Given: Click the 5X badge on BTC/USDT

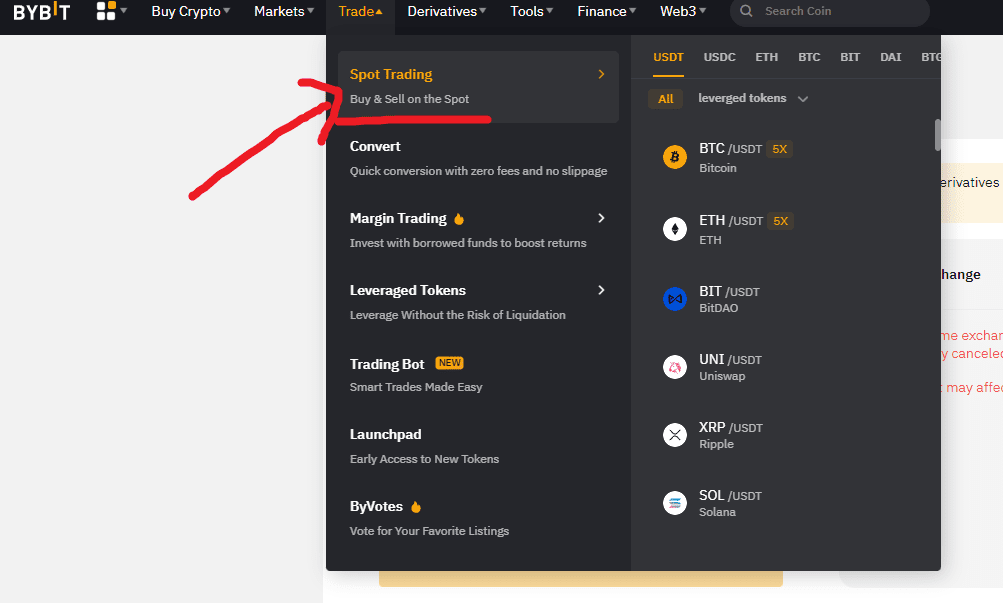Looking at the screenshot, I should click(779, 149).
